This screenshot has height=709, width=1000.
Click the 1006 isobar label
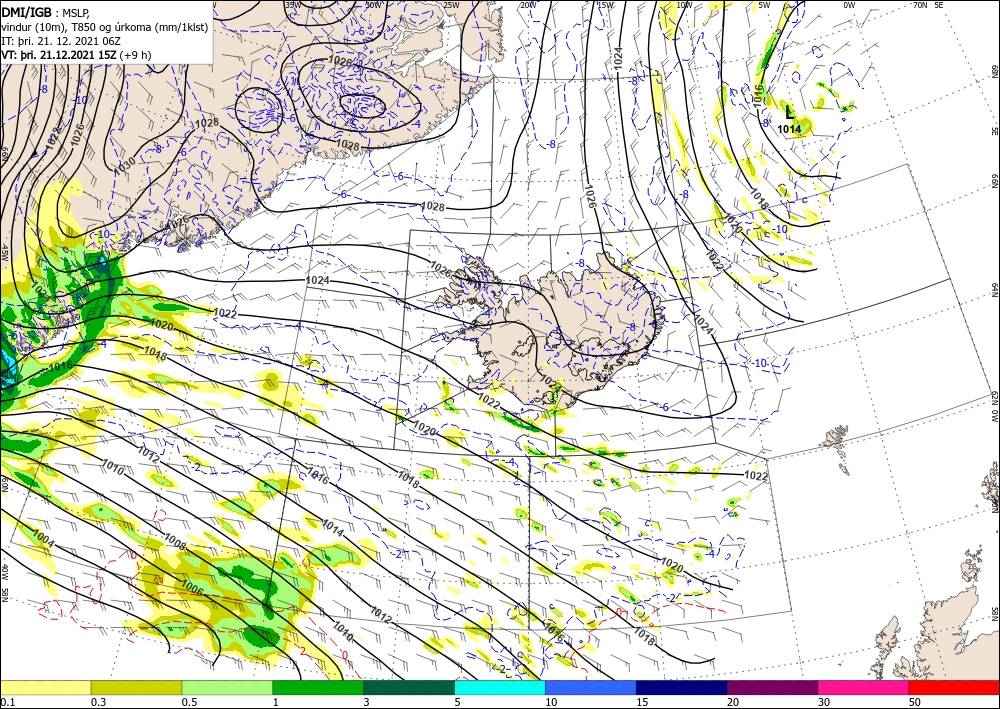tap(193, 588)
